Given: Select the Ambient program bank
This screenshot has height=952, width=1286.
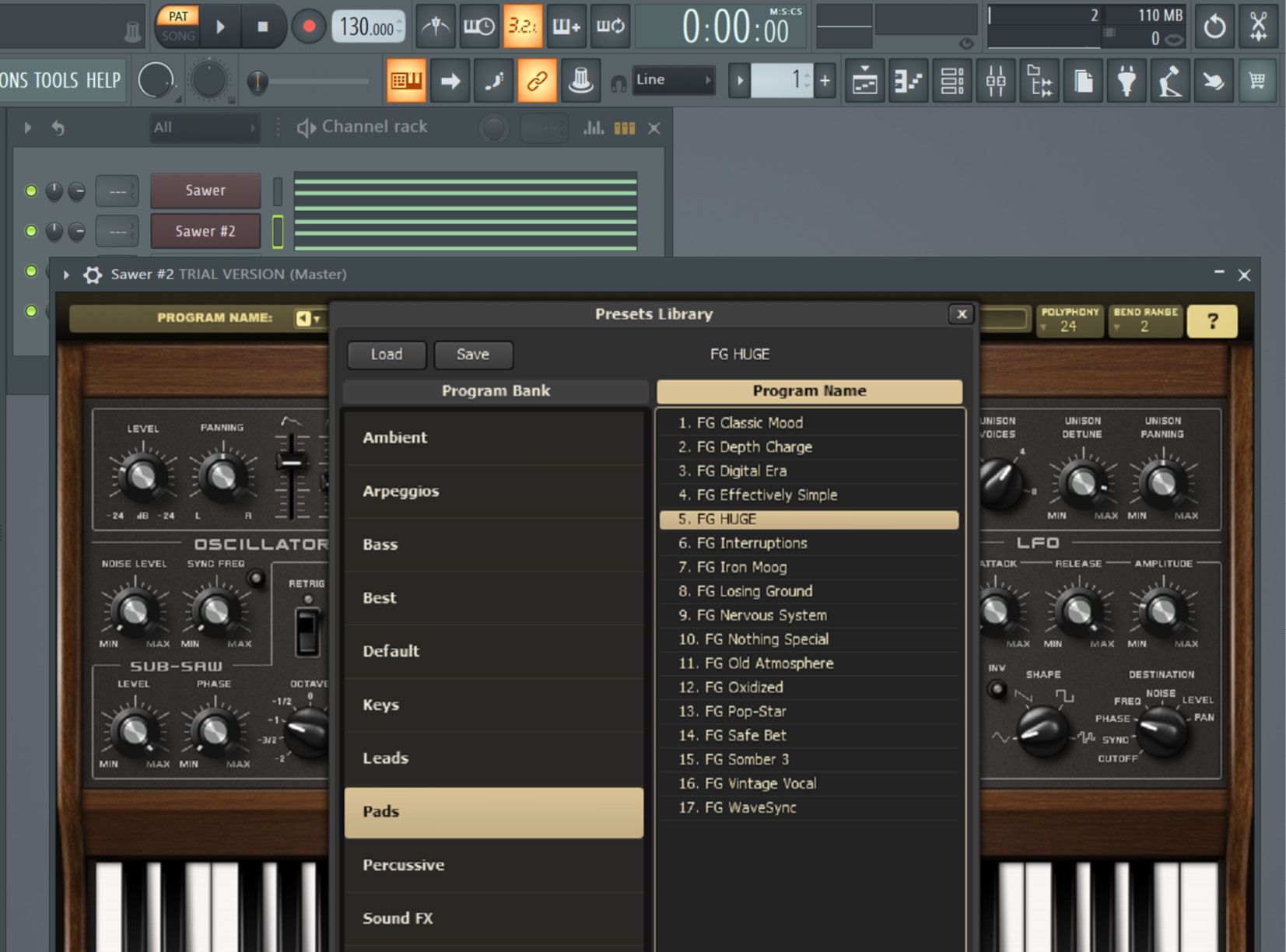Looking at the screenshot, I should 494,438.
